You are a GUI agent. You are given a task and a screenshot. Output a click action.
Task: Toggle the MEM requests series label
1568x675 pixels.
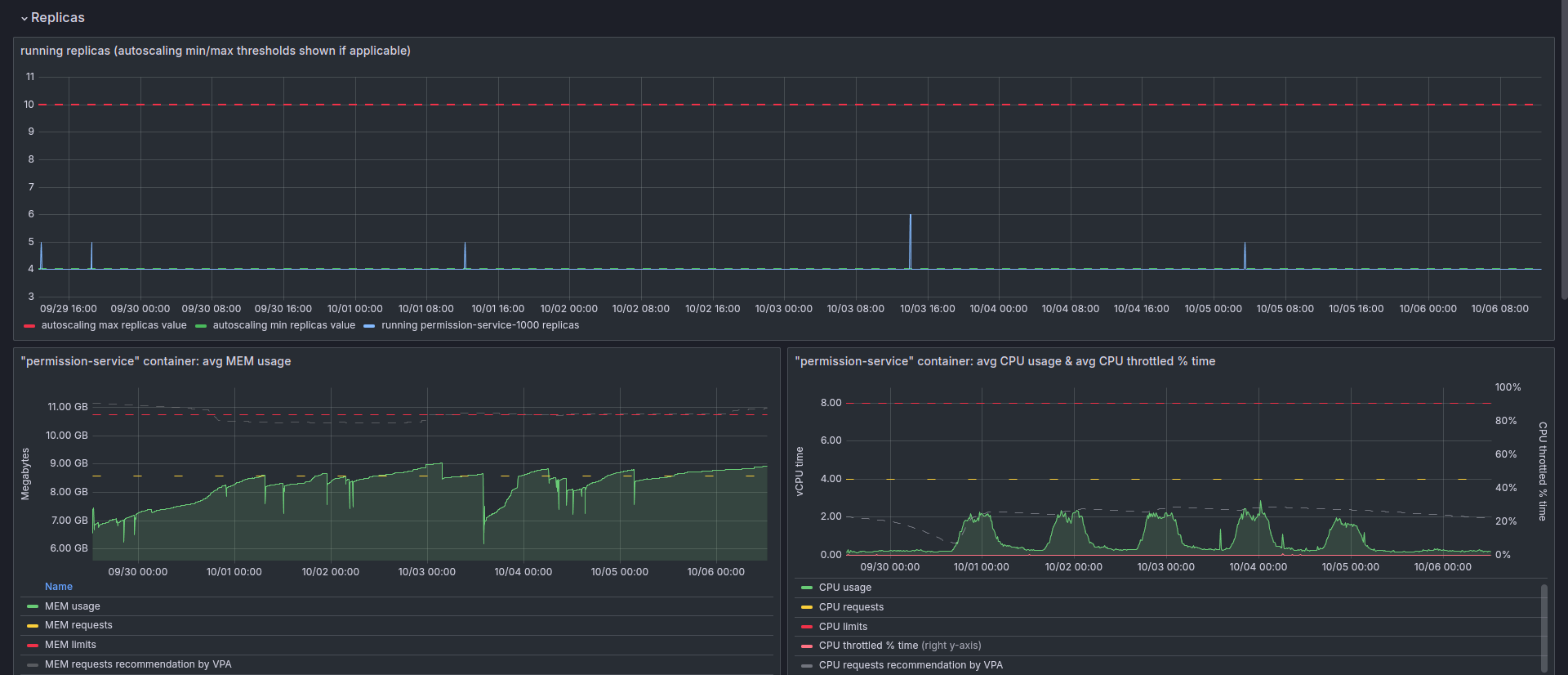point(78,625)
